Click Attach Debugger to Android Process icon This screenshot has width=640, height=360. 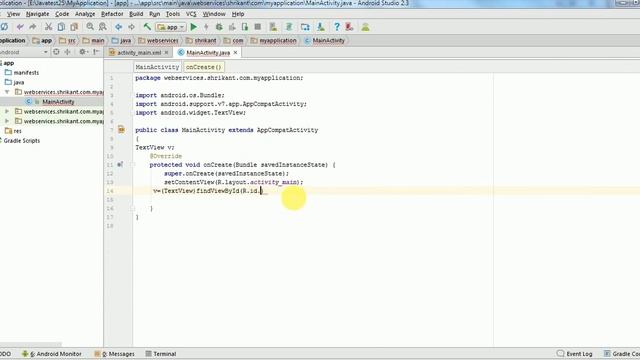[x=244, y=27]
